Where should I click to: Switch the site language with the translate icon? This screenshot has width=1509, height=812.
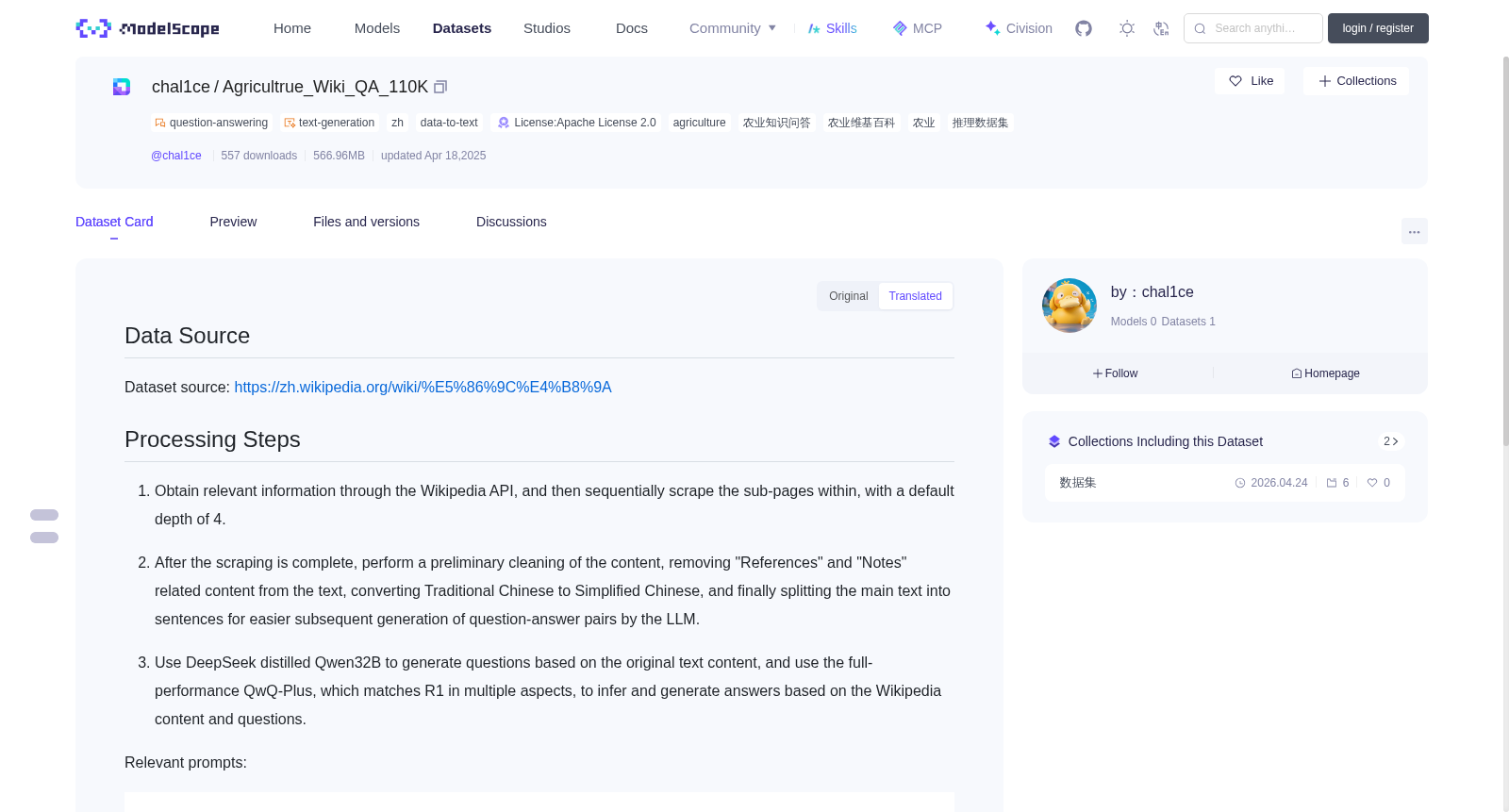pyautogui.click(x=1161, y=28)
